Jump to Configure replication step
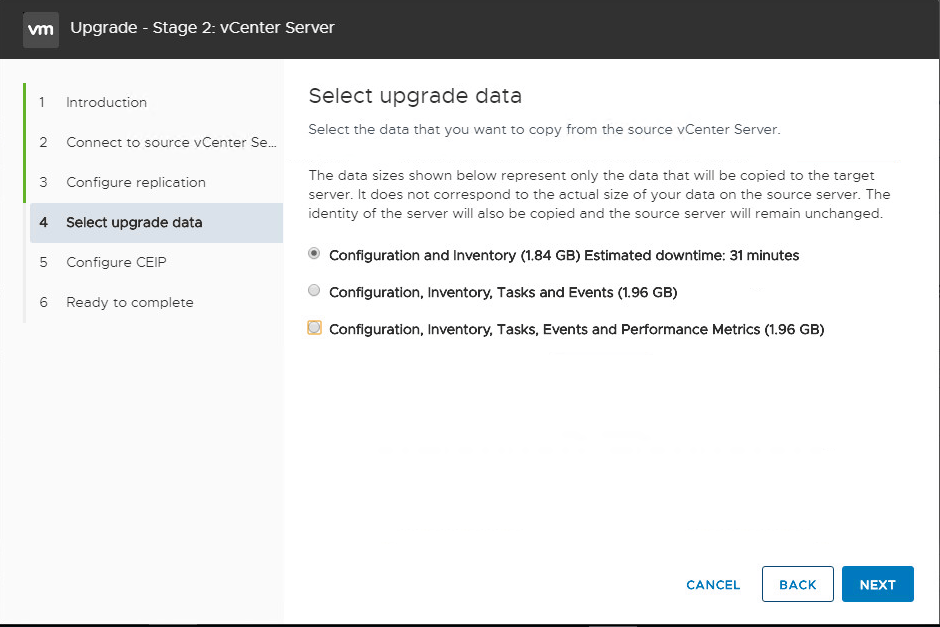This screenshot has width=940, height=627. click(x=136, y=182)
